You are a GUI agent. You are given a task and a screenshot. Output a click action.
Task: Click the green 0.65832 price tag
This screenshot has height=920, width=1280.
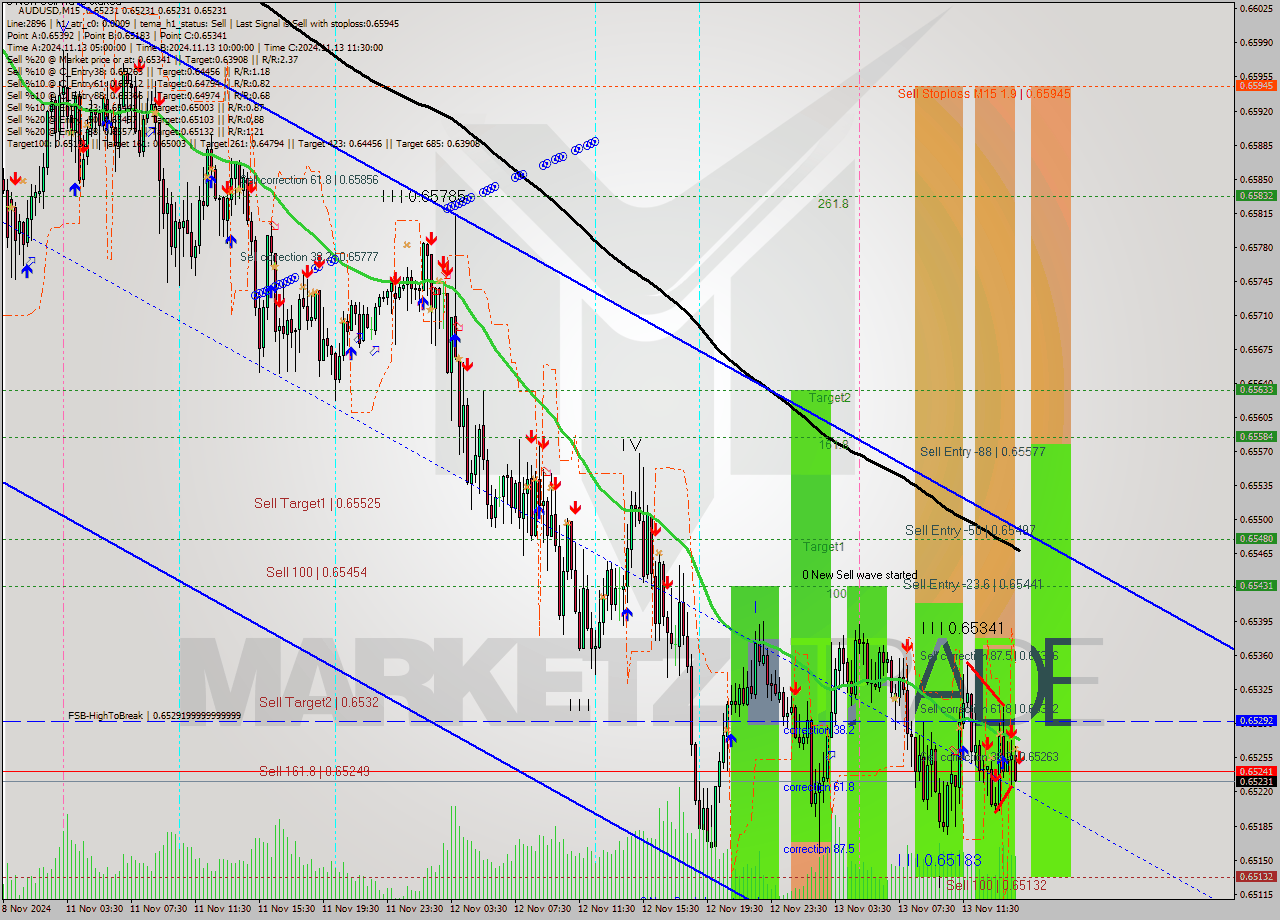coord(1256,195)
